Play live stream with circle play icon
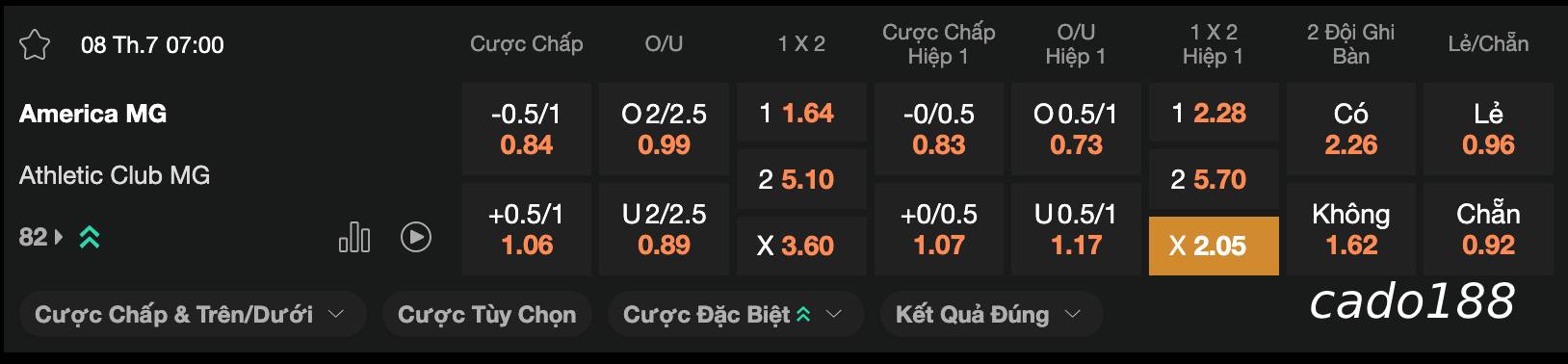Viewport: 1568px width, 364px height. point(416,237)
